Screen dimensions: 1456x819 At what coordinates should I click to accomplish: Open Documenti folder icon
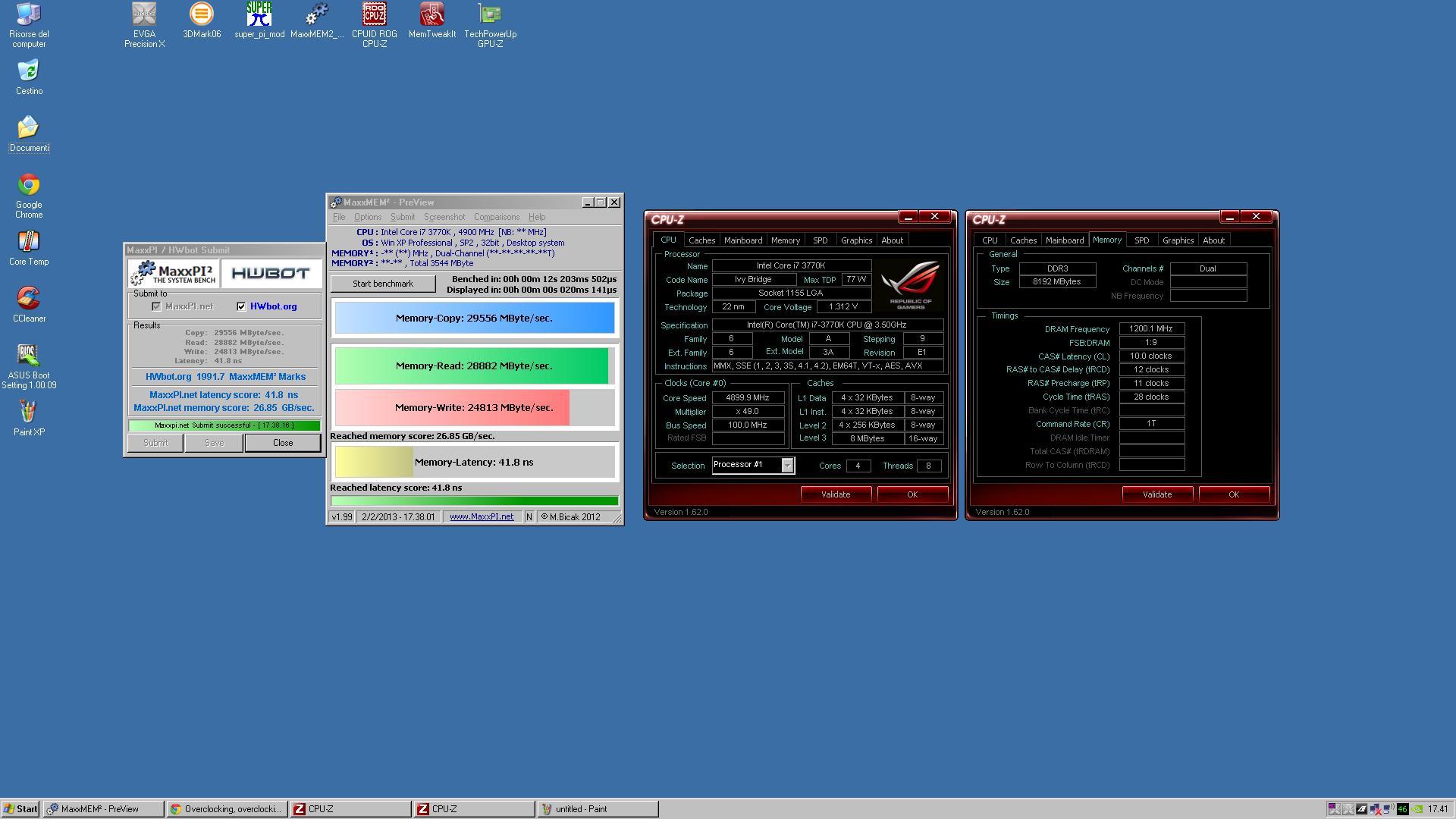tap(29, 134)
